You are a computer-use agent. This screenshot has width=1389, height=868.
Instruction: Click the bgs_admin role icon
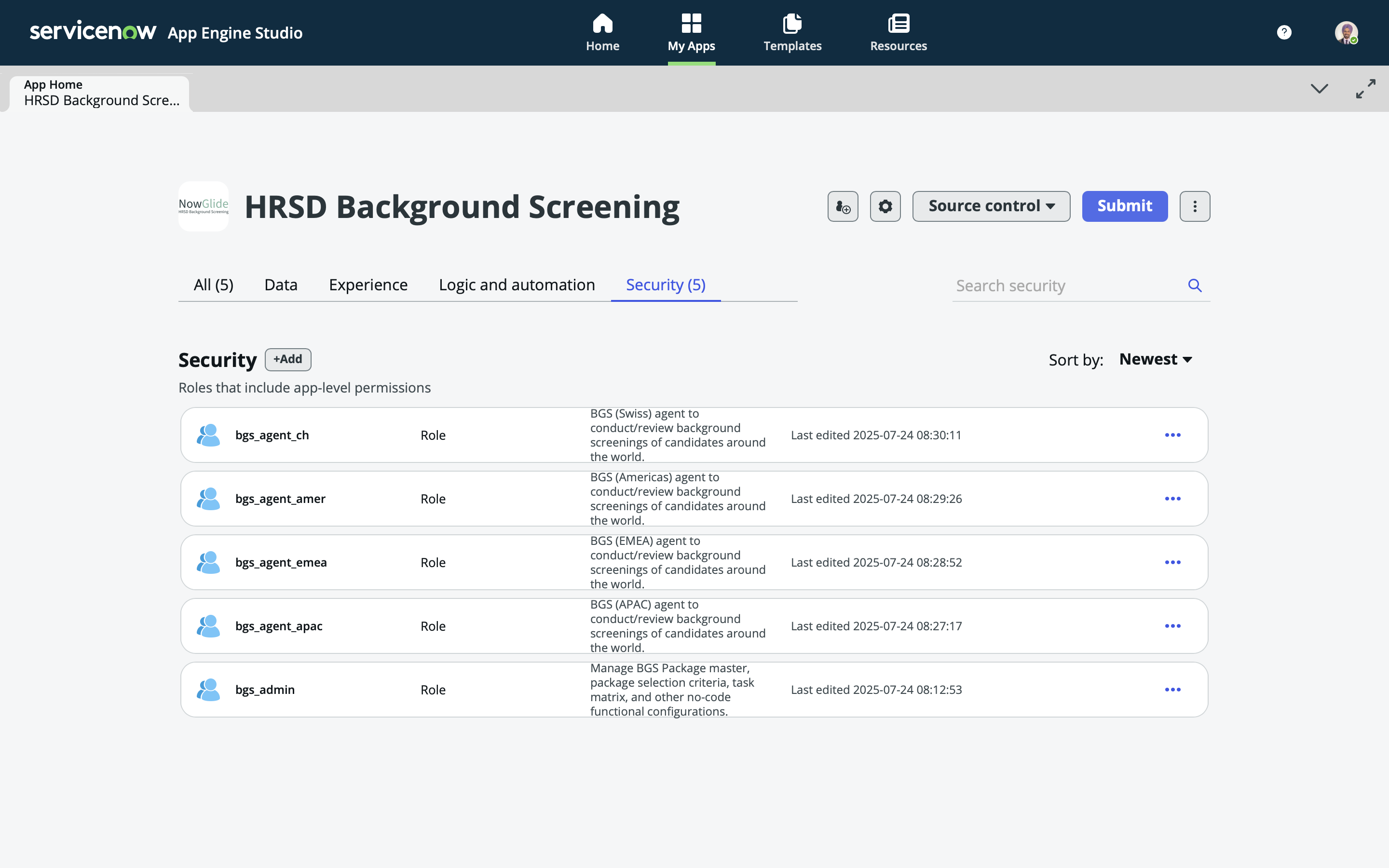208,690
